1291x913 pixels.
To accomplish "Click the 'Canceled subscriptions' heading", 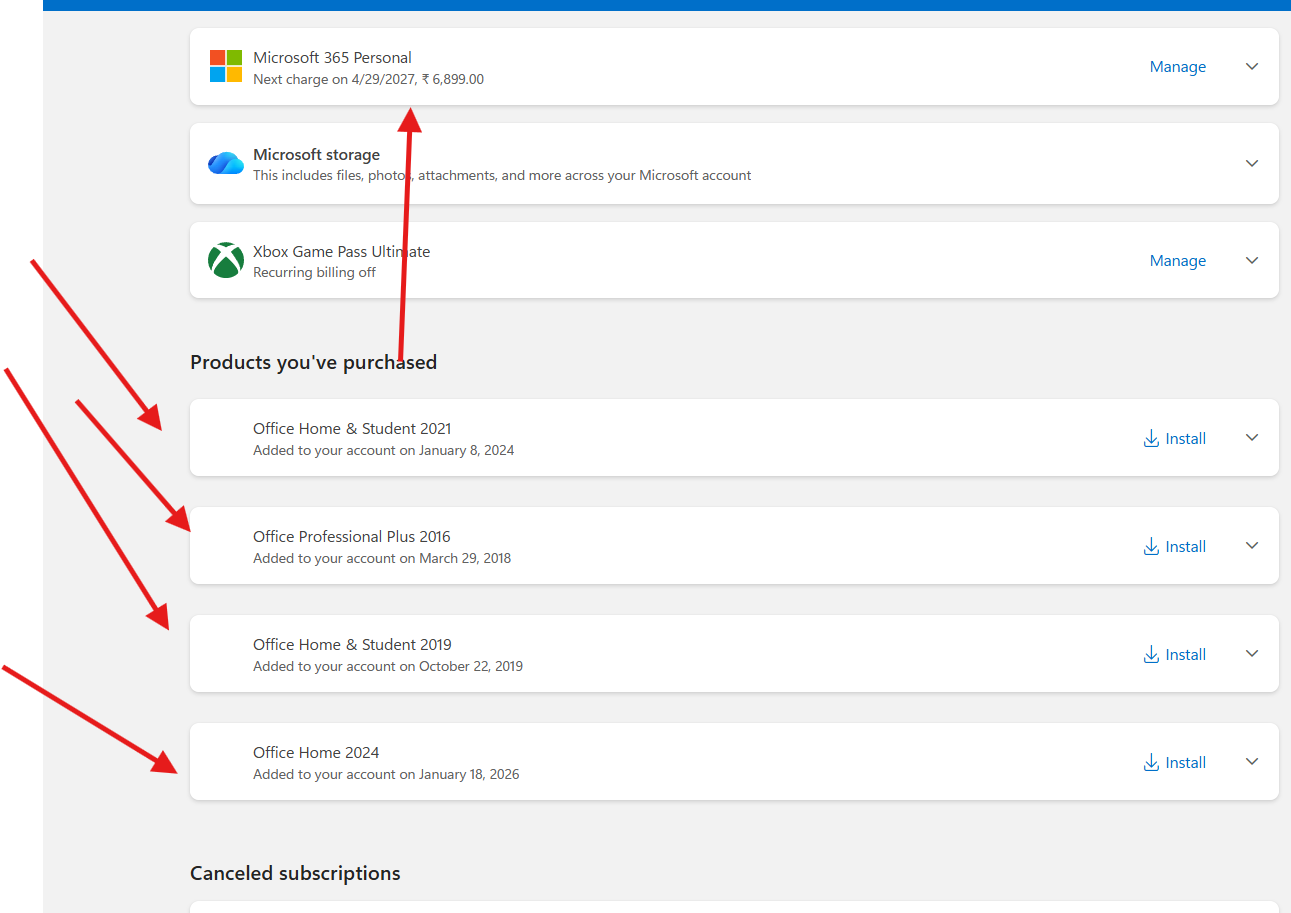I will (295, 873).
